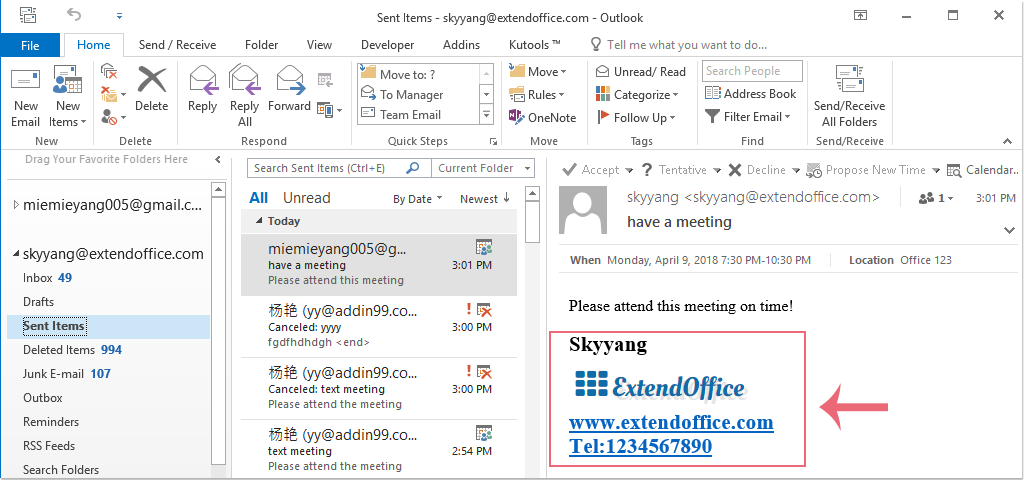The height and width of the screenshot is (480, 1024).
Task: Open the Address Book
Action: (751, 93)
